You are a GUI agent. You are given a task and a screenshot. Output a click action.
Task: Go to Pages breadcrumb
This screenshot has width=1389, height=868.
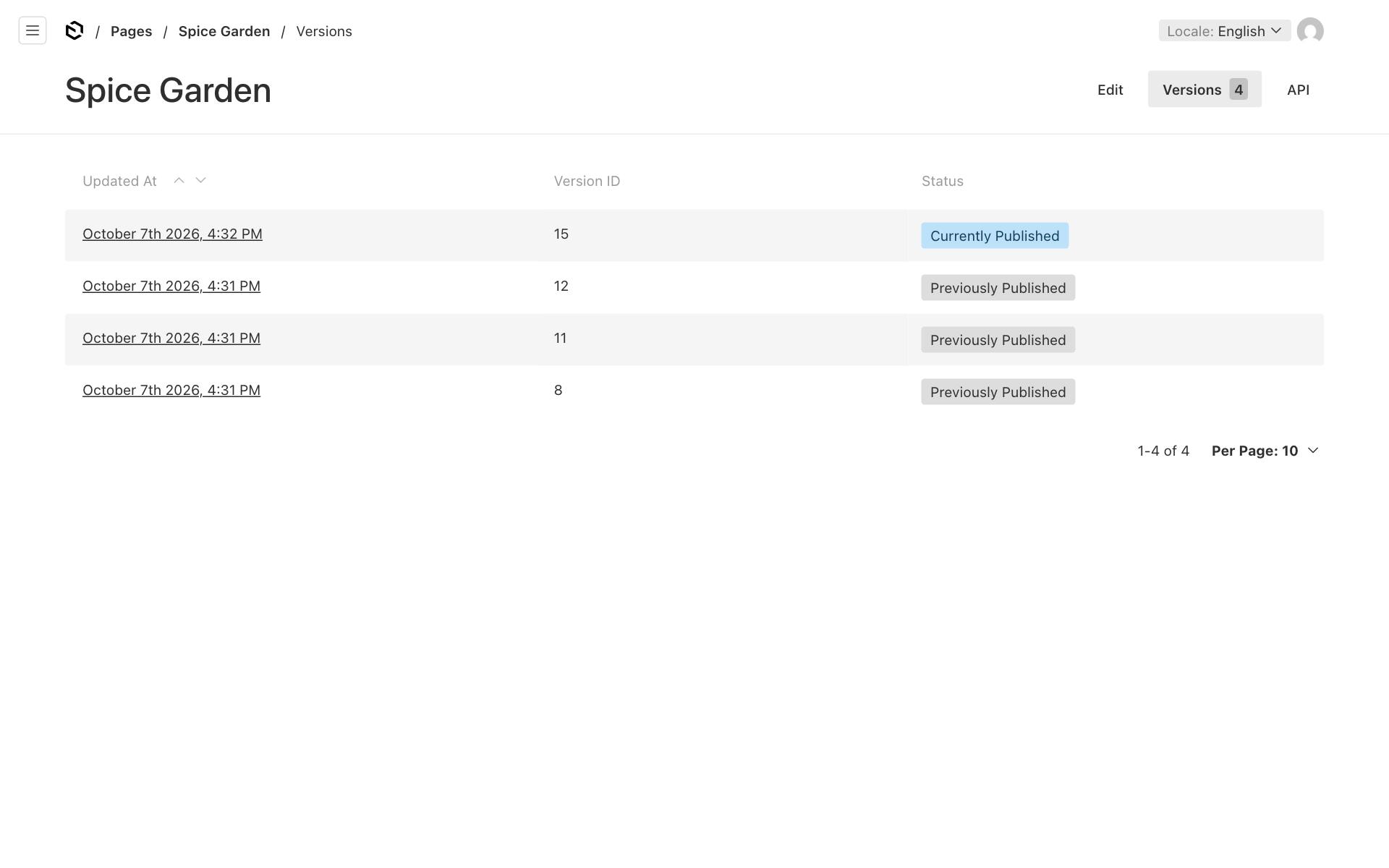coord(131,31)
